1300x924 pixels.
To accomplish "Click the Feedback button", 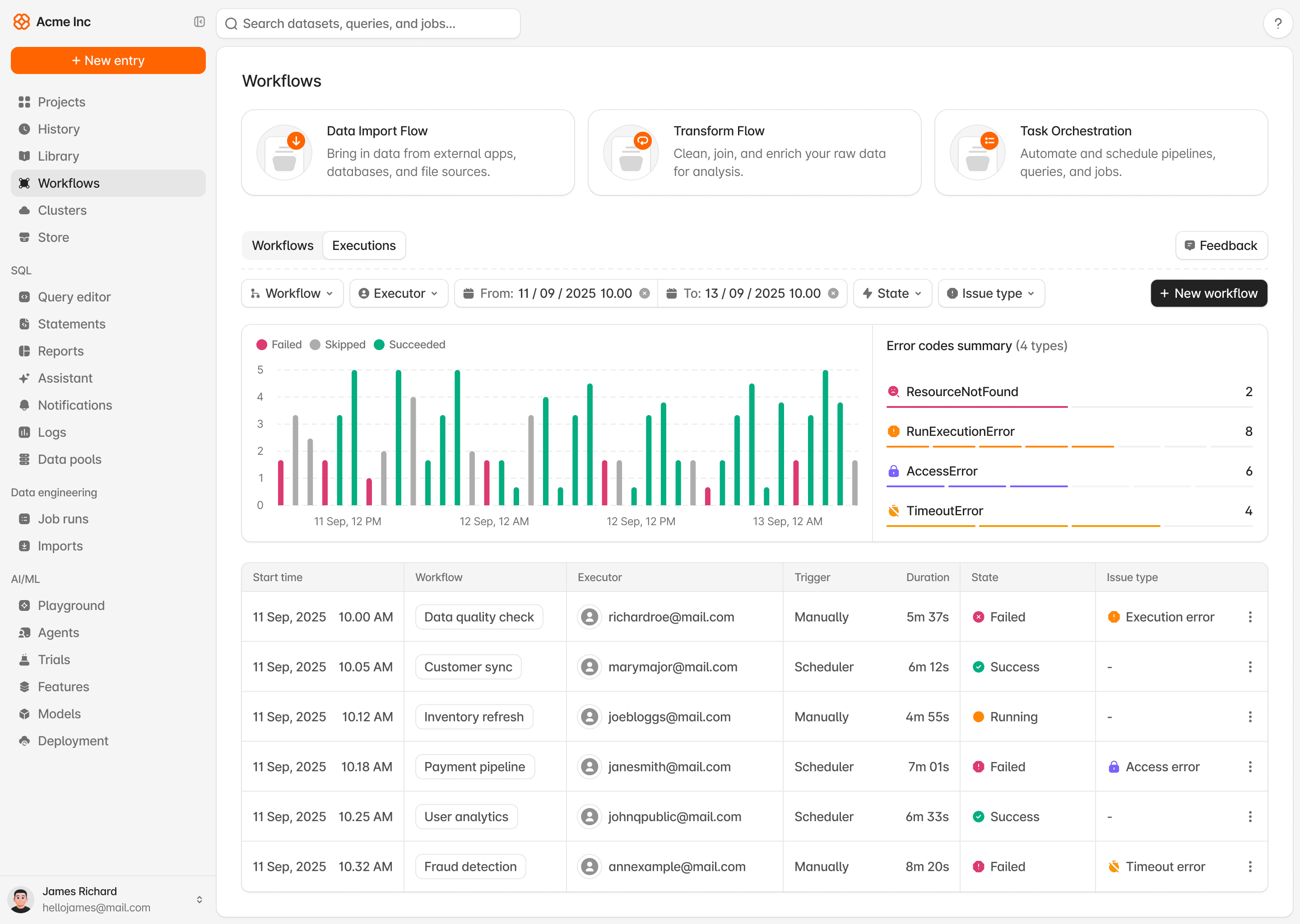I will (1221, 245).
